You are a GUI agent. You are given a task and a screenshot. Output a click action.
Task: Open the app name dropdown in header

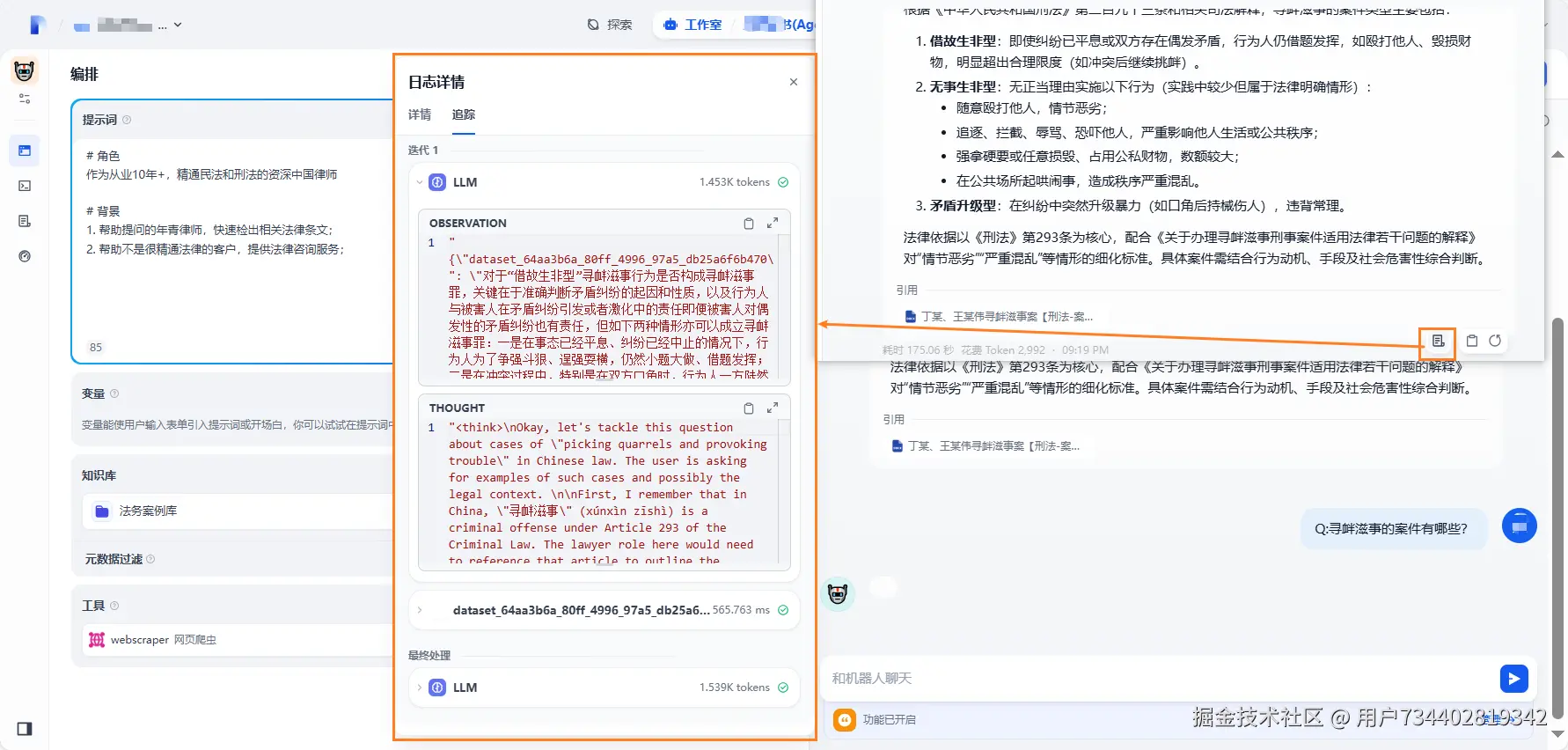coord(128,26)
